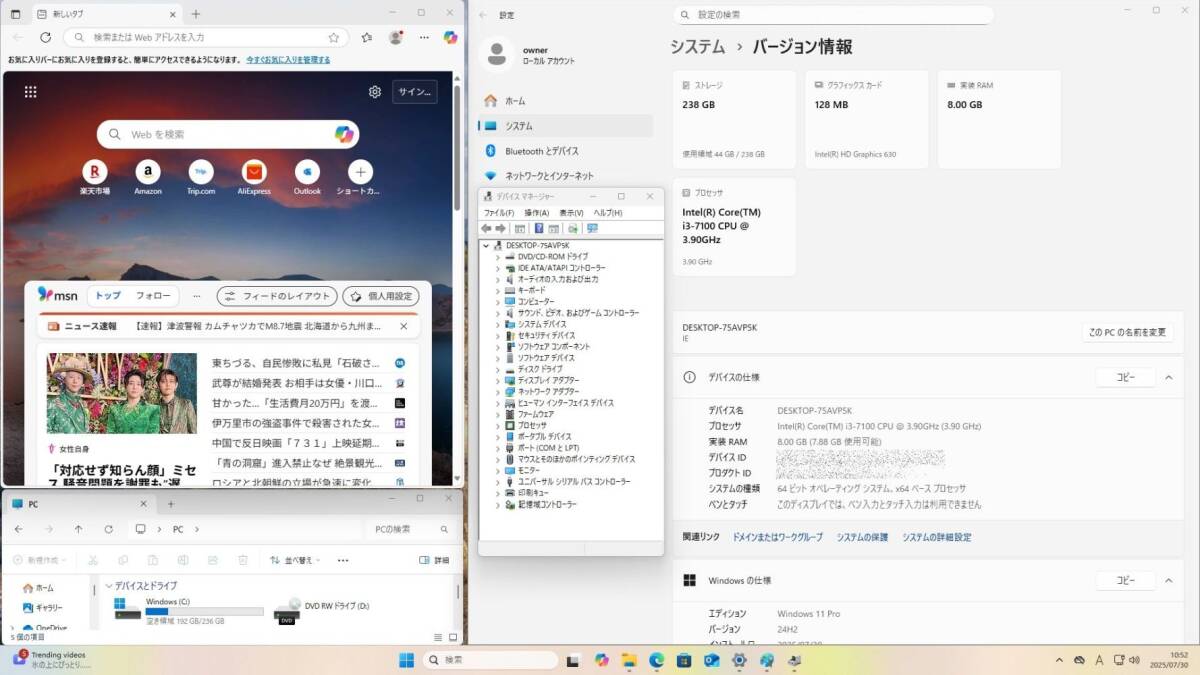The width and height of the screenshot is (1200, 675).
Task: Open 並べ替え sort dropdown in Explorer
Action: (297, 560)
